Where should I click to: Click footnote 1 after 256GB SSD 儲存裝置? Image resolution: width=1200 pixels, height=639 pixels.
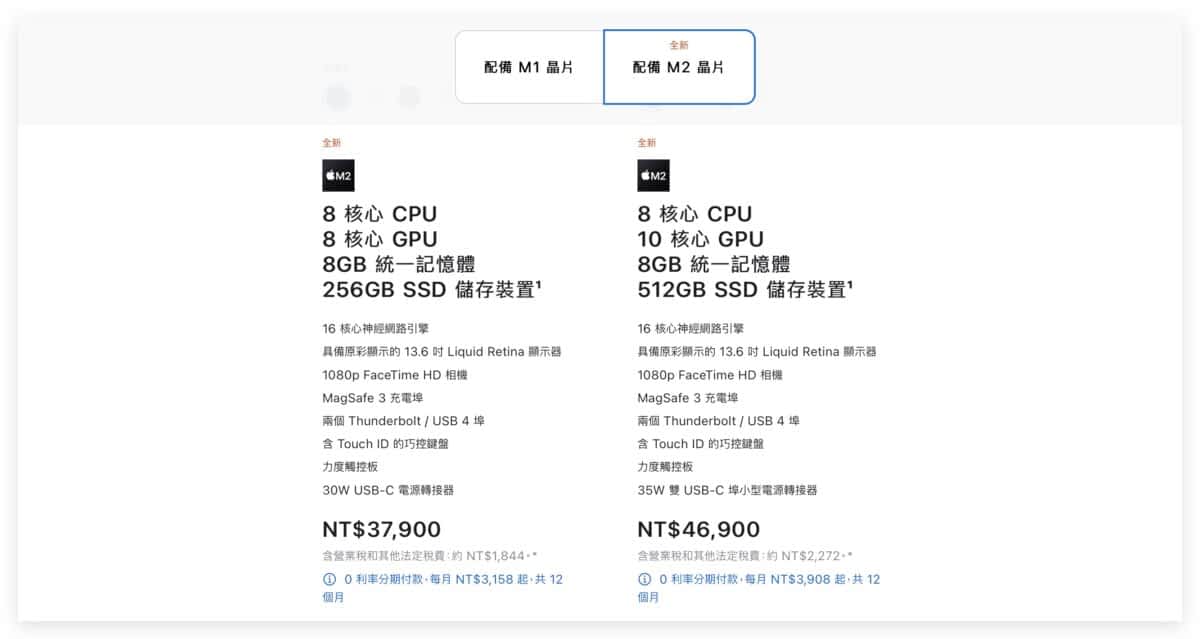tap(539, 285)
